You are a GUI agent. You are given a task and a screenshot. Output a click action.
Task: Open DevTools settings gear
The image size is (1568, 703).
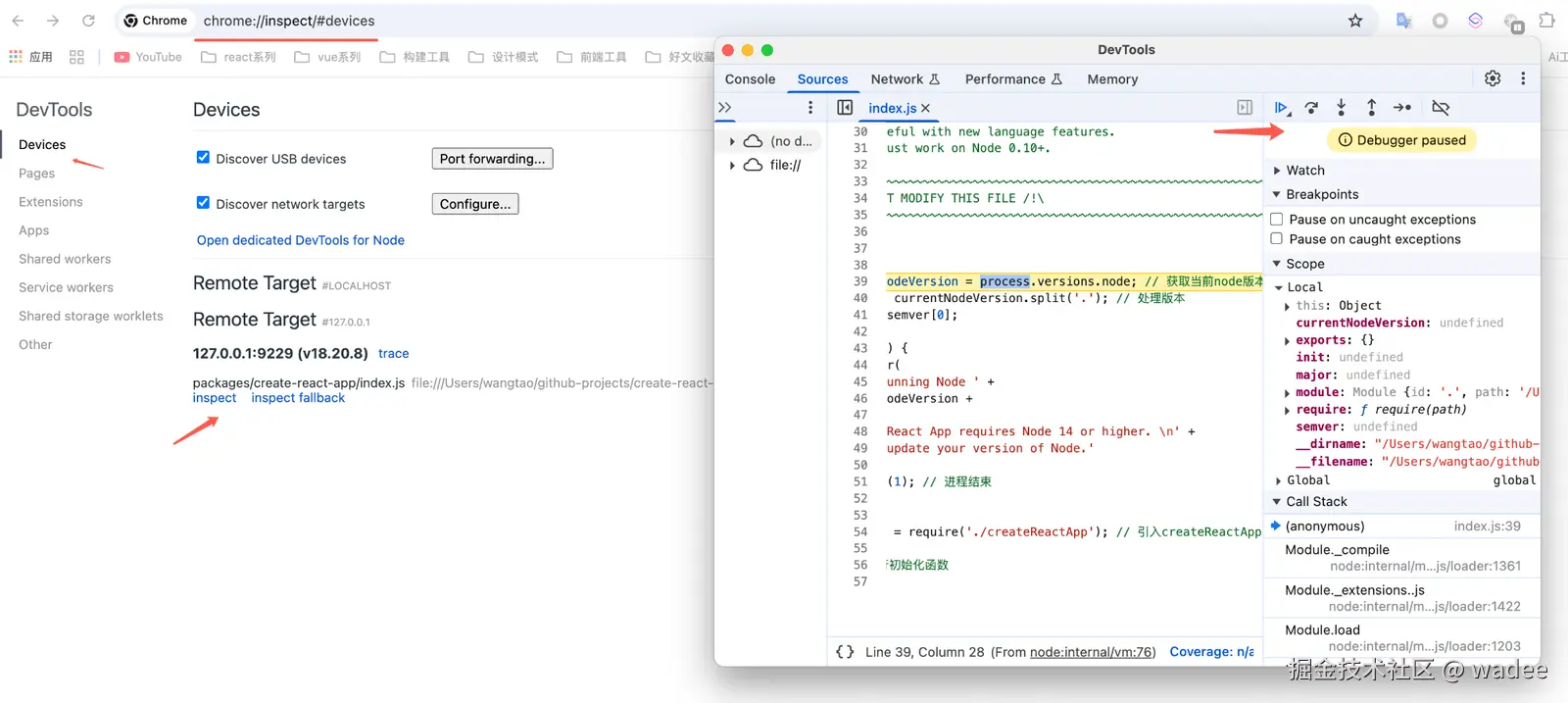click(x=1493, y=78)
